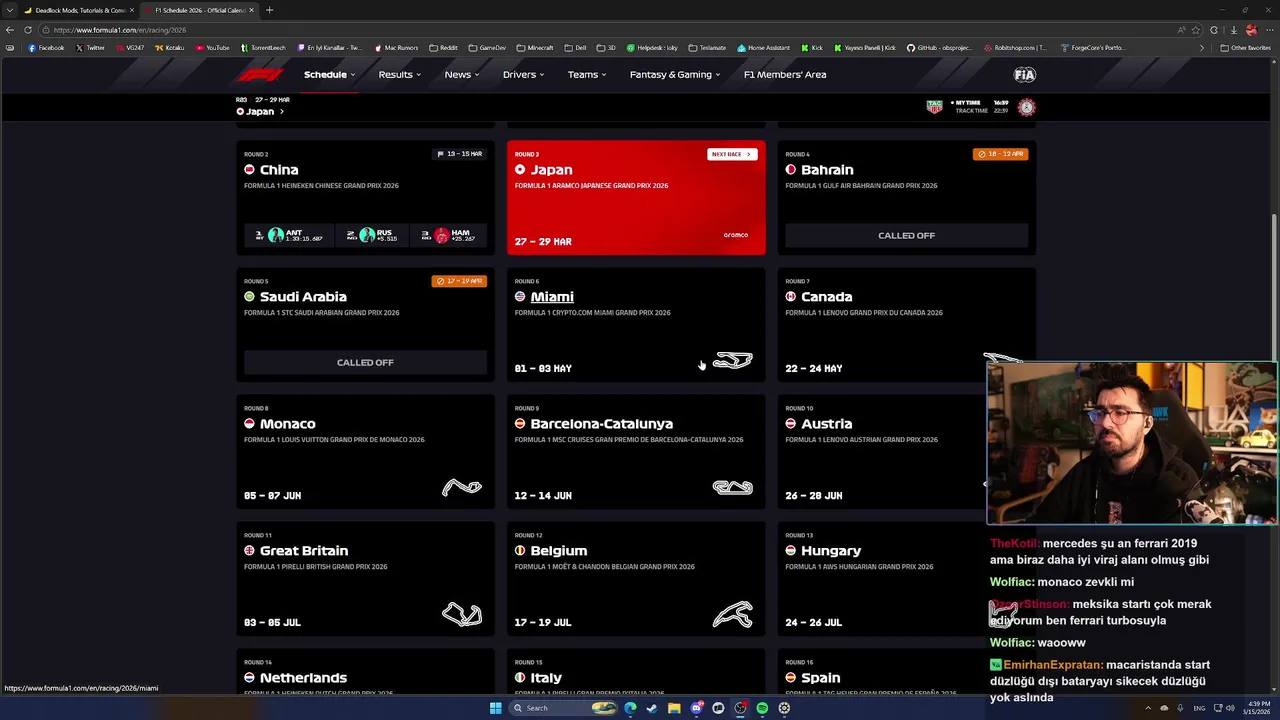Open the China Grand Prix card
The width and height of the screenshot is (1280, 720).
365,198
